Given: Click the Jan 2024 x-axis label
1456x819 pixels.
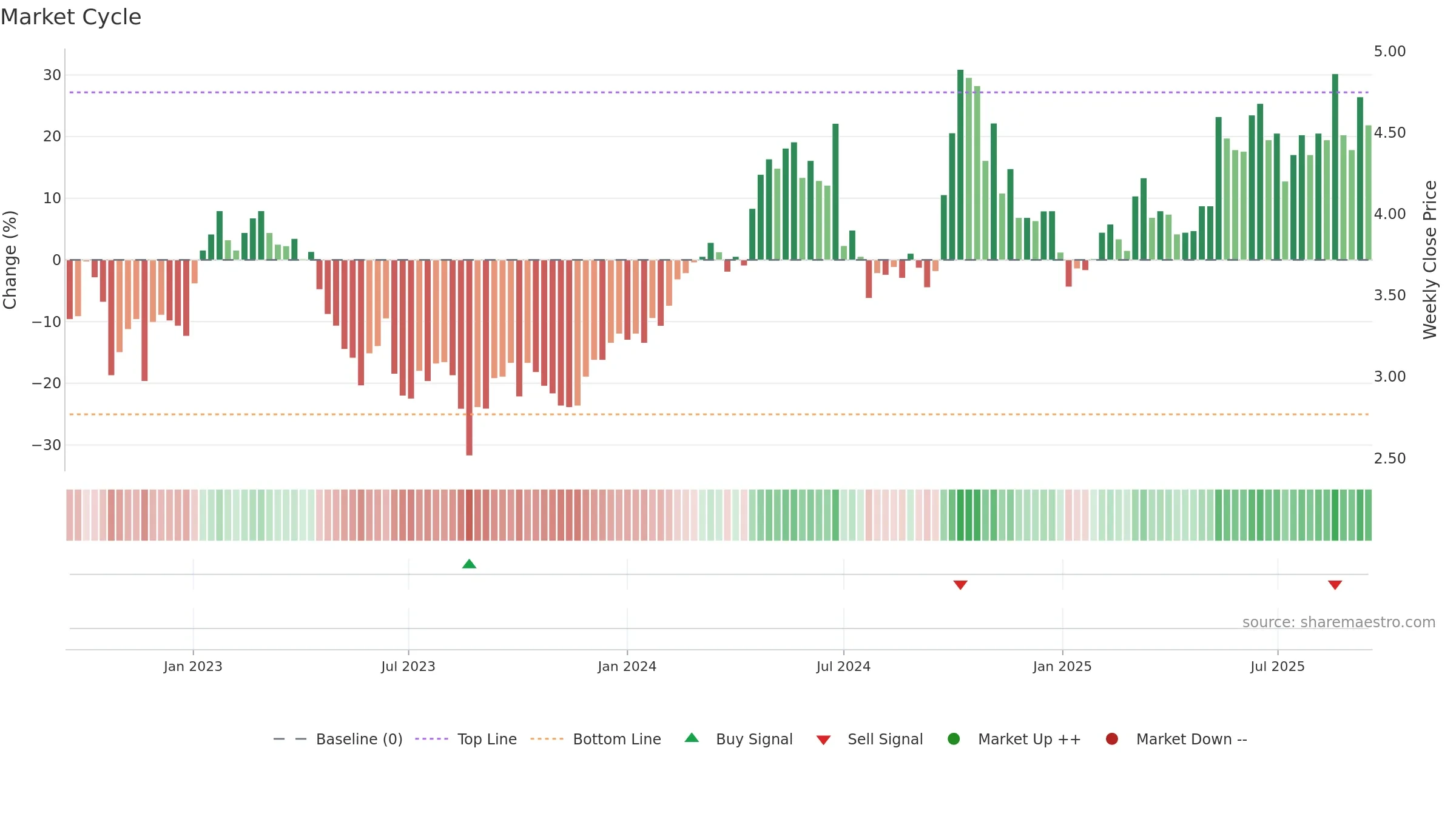Looking at the screenshot, I should point(627,667).
